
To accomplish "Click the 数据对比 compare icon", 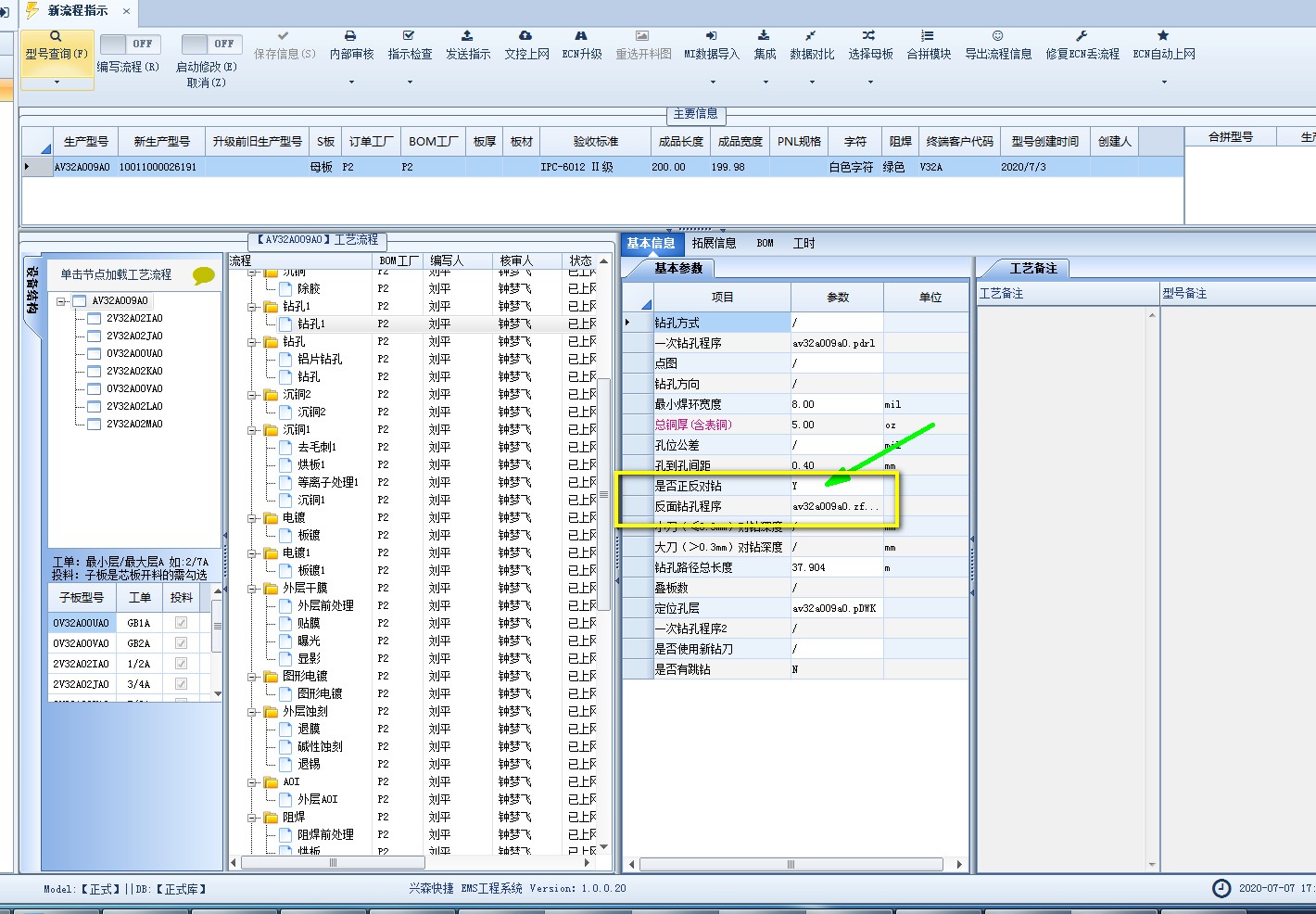I will [811, 36].
